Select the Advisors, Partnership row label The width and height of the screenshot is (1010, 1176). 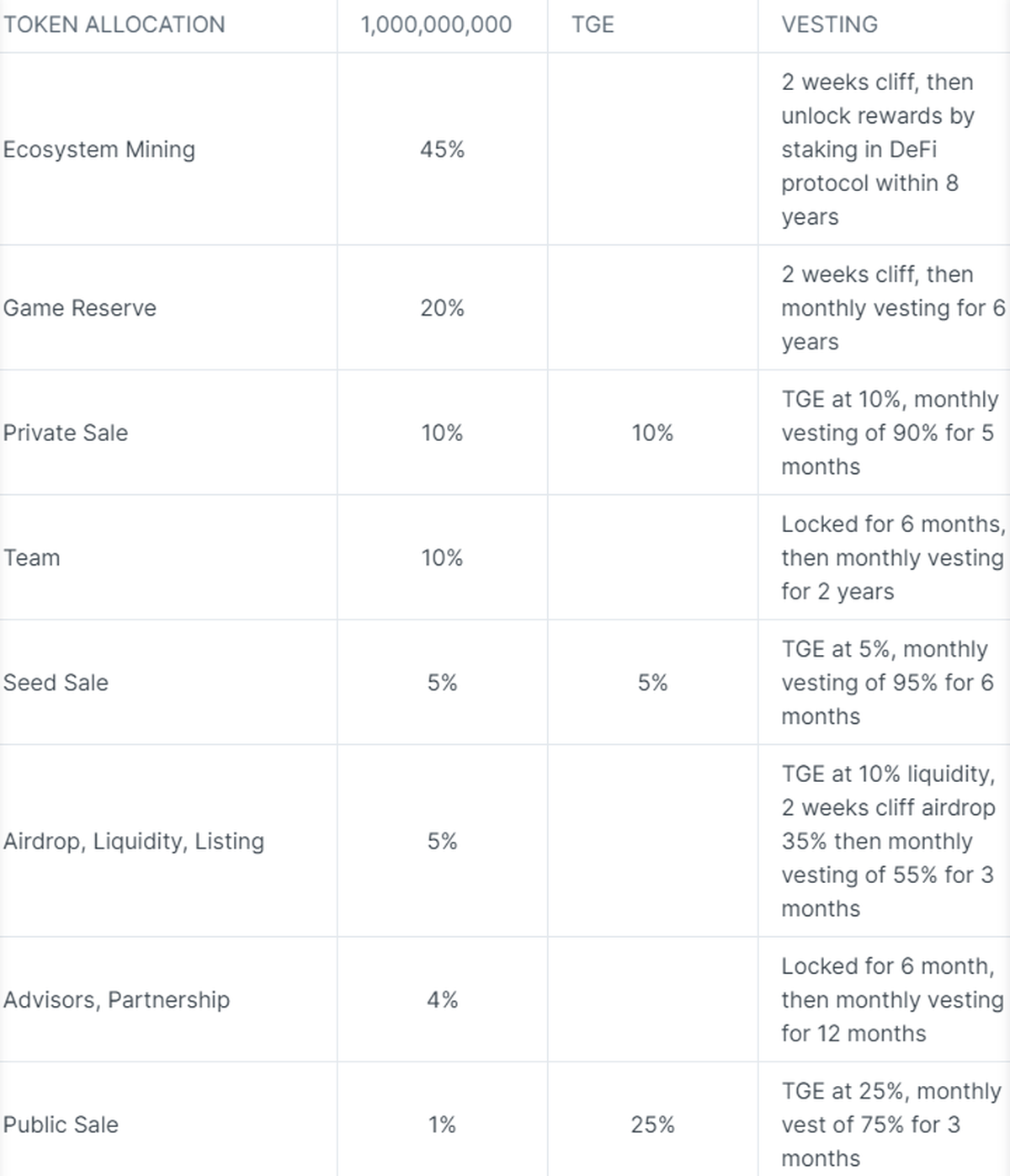[x=116, y=999]
